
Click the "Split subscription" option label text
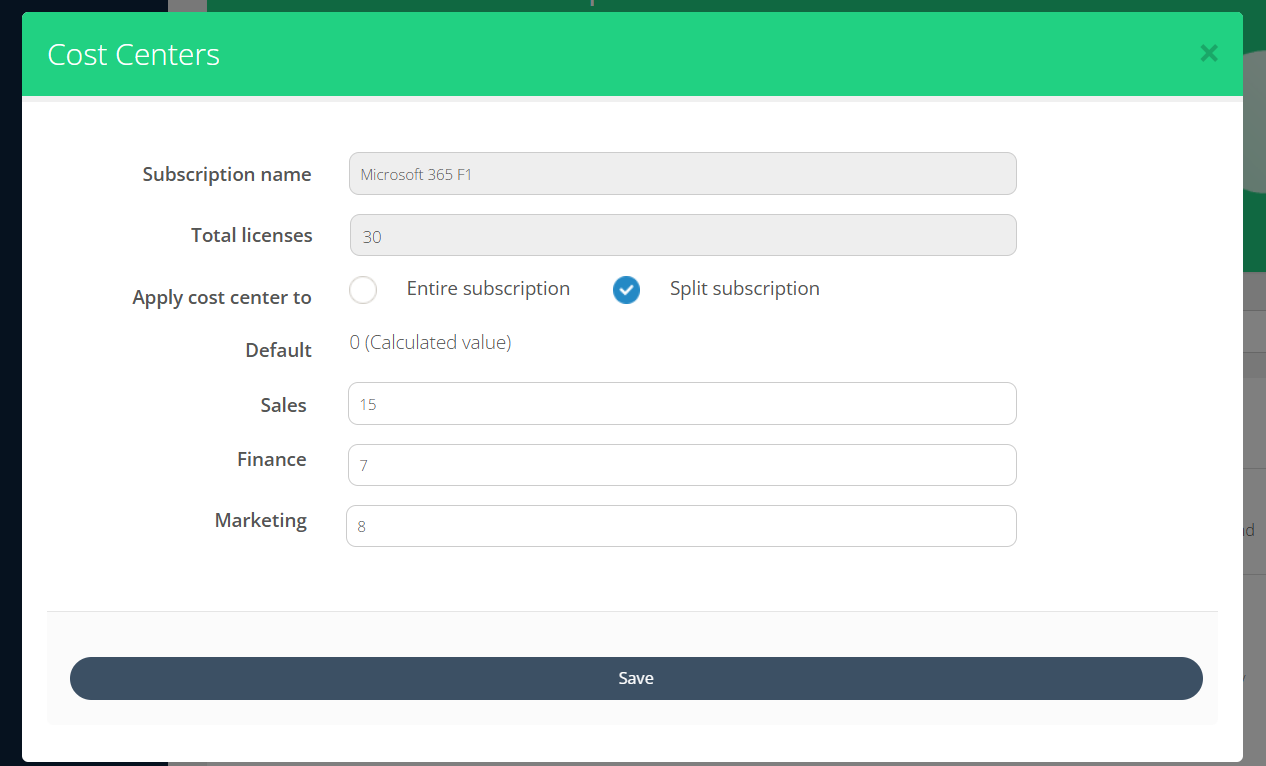click(x=744, y=289)
